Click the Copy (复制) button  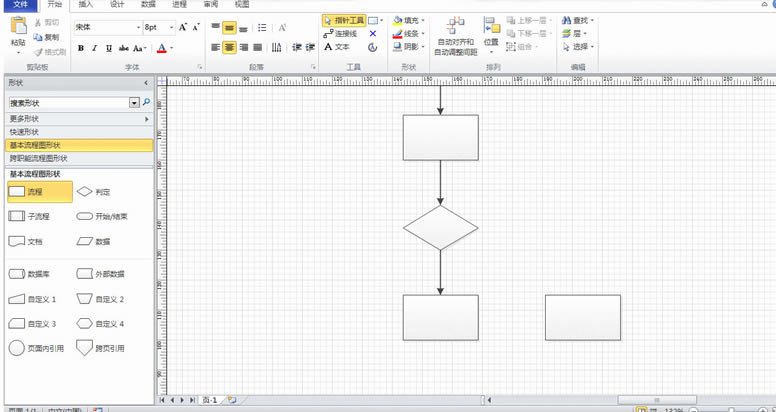[x=46, y=37]
